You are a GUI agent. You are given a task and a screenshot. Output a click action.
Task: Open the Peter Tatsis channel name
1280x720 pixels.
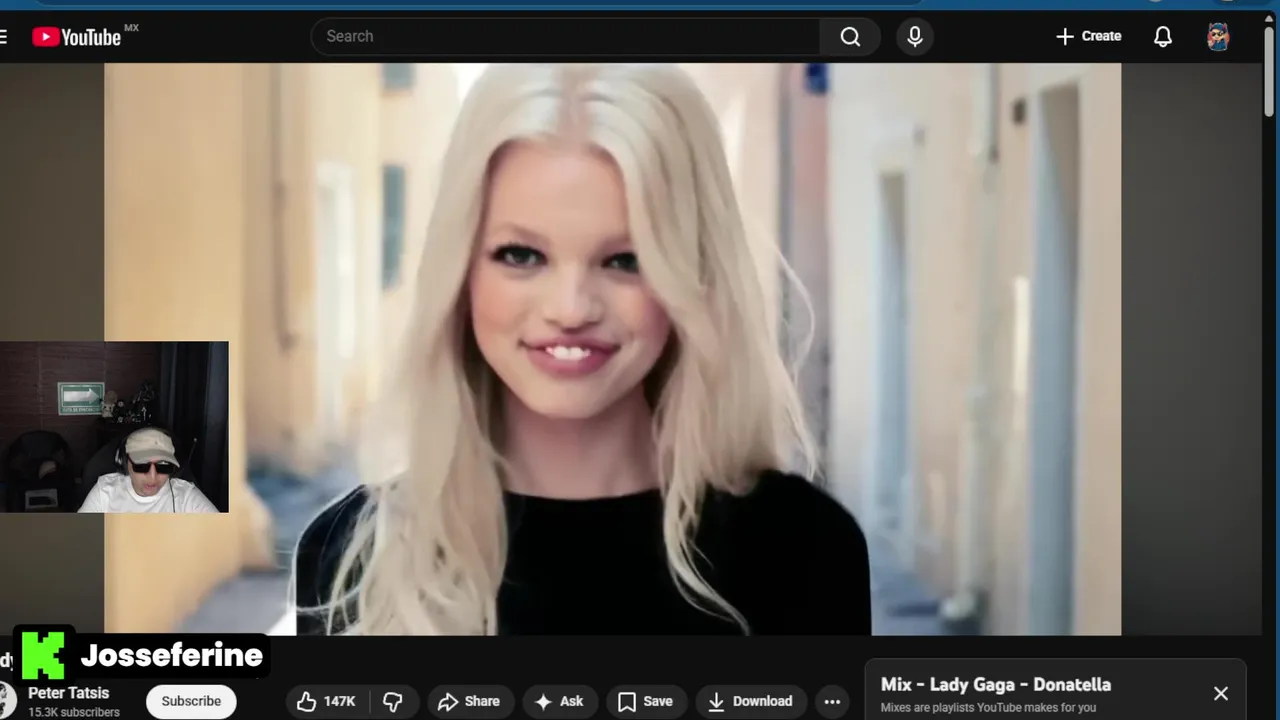coord(69,693)
